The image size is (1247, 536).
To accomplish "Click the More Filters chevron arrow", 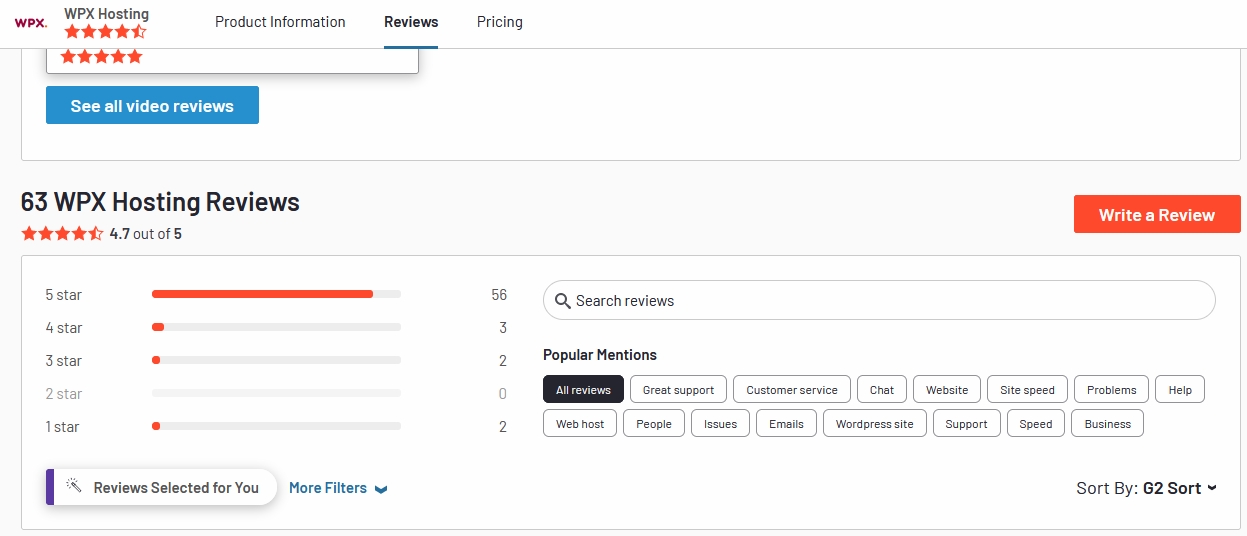I will point(380,489).
